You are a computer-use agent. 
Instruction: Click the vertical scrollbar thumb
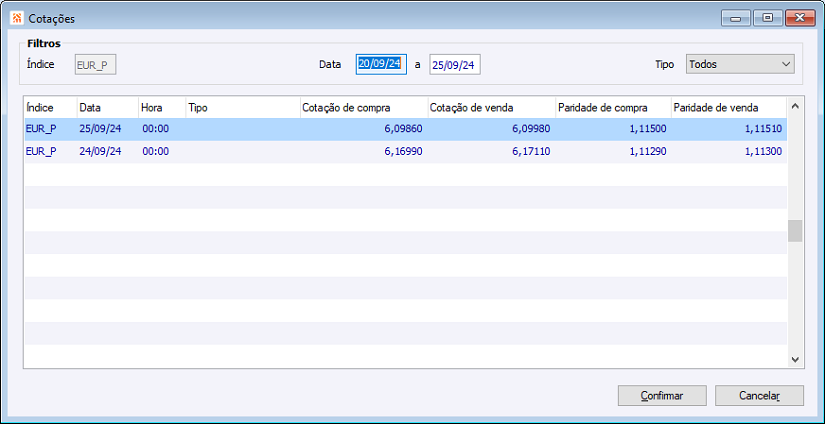pyautogui.click(x=794, y=231)
